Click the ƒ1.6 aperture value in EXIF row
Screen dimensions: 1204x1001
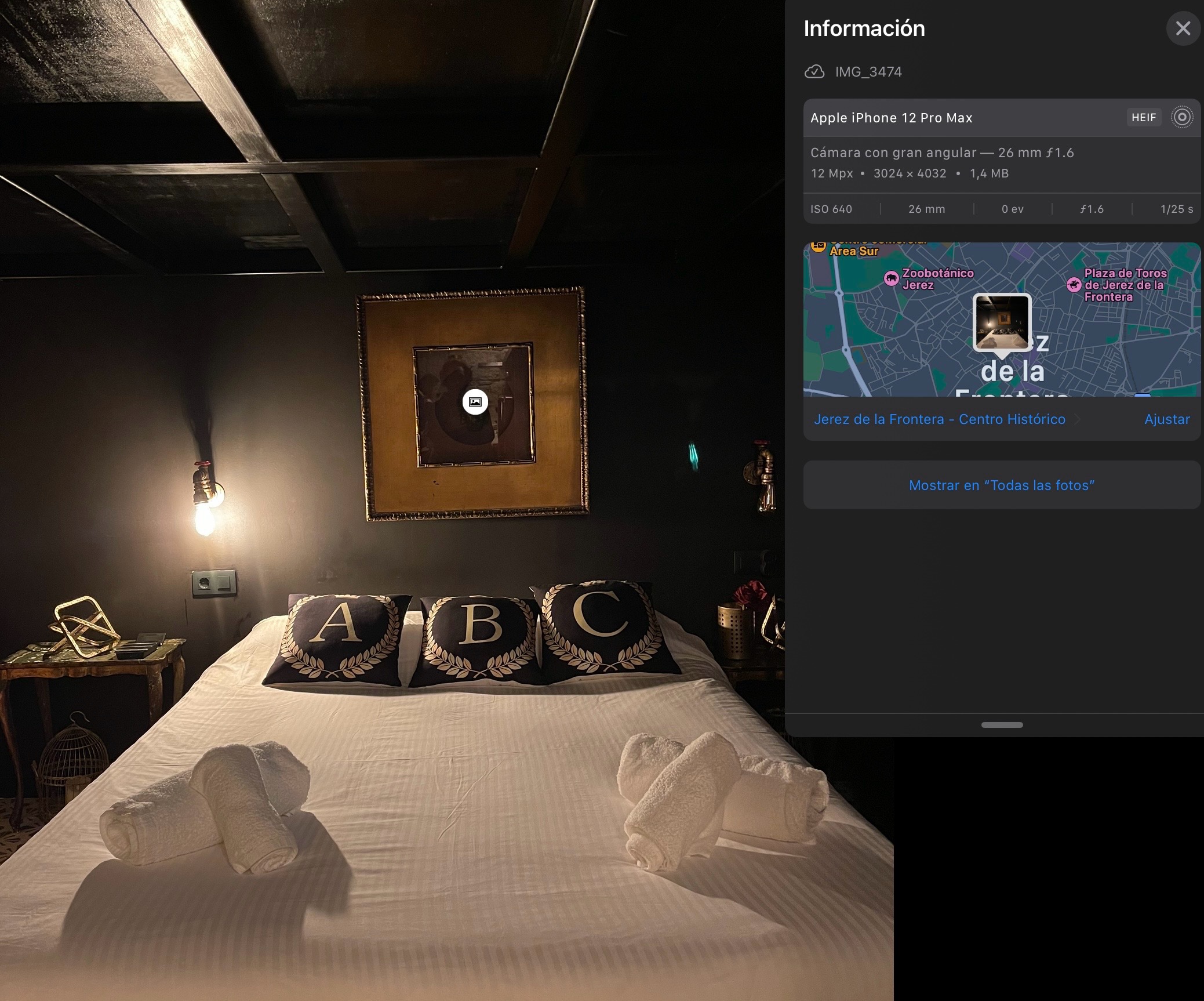pos(1092,209)
